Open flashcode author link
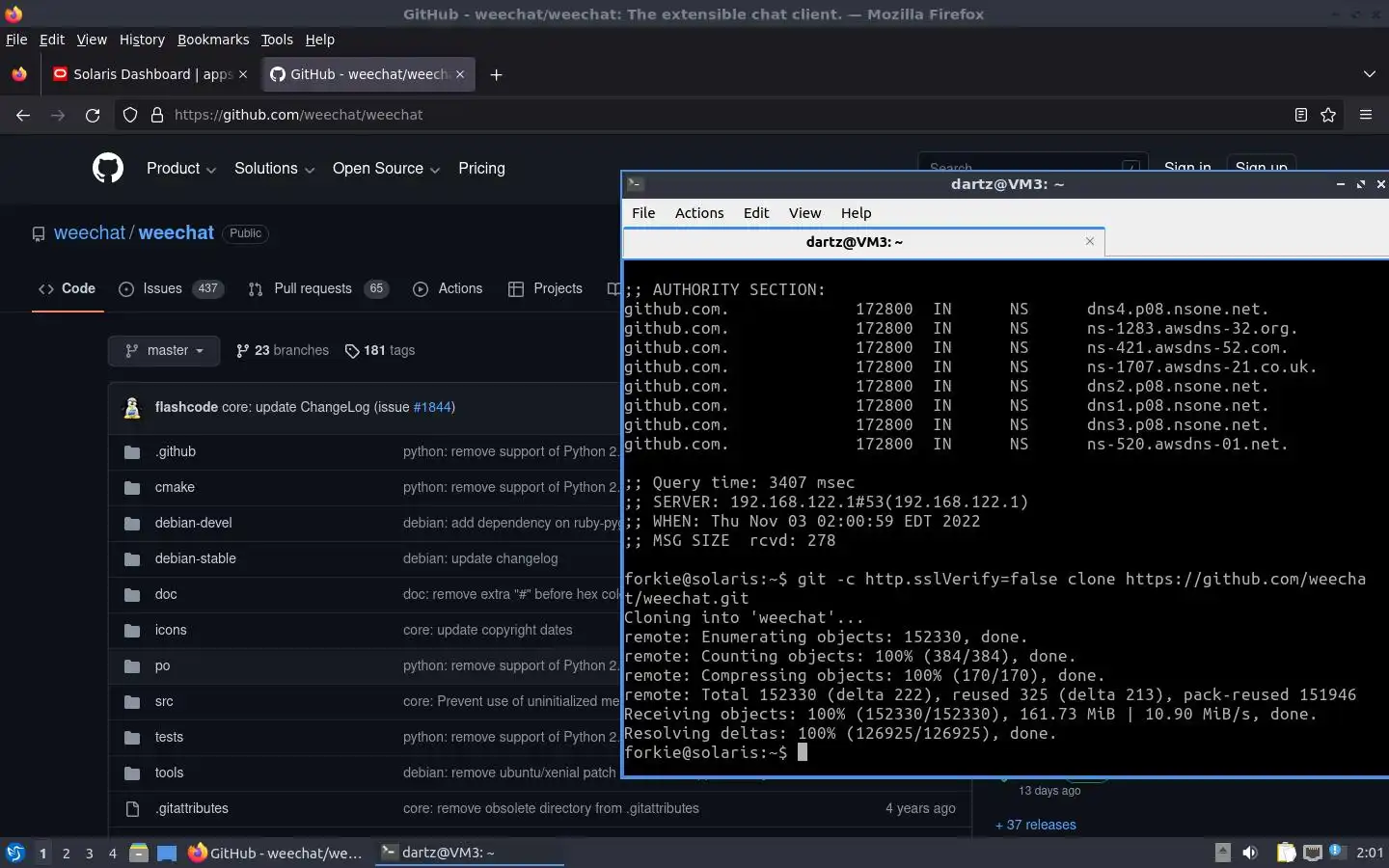The image size is (1389, 868). pos(186,407)
